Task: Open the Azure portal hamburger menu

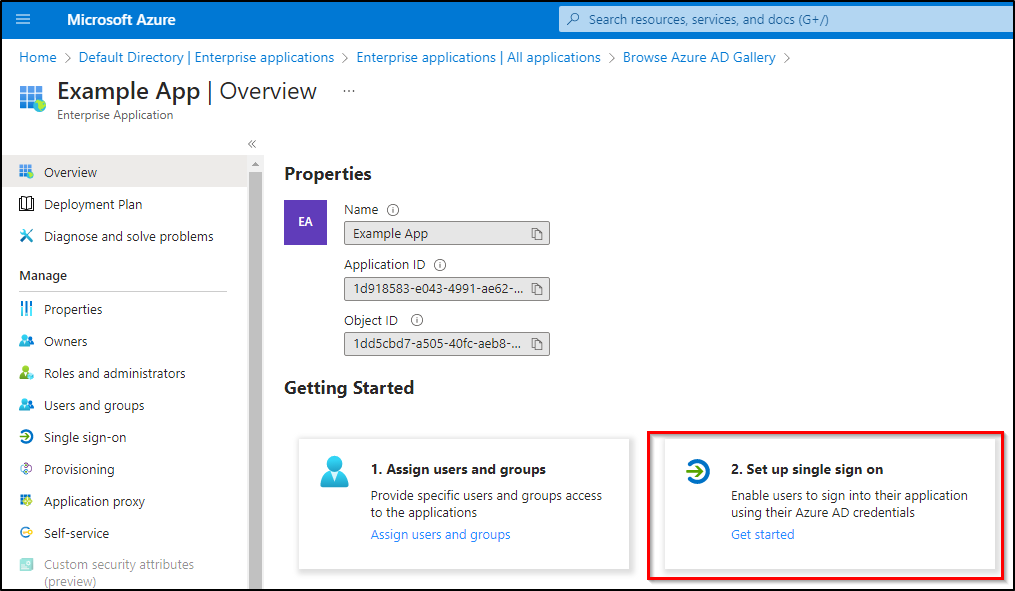Action: coord(24,19)
